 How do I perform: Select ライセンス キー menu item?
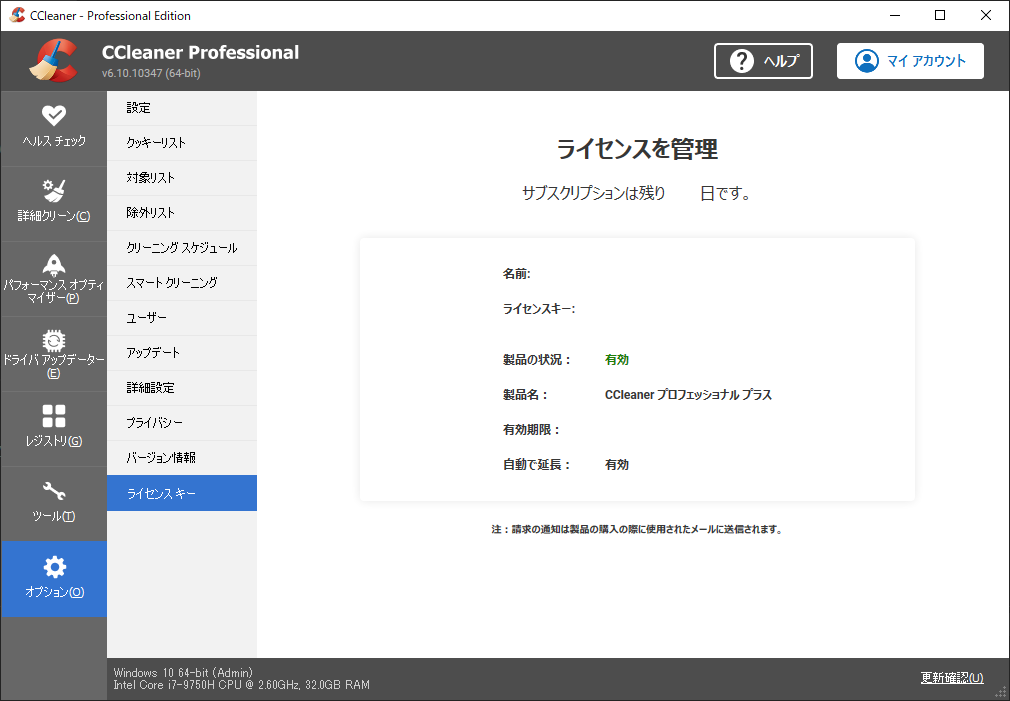point(182,493)
